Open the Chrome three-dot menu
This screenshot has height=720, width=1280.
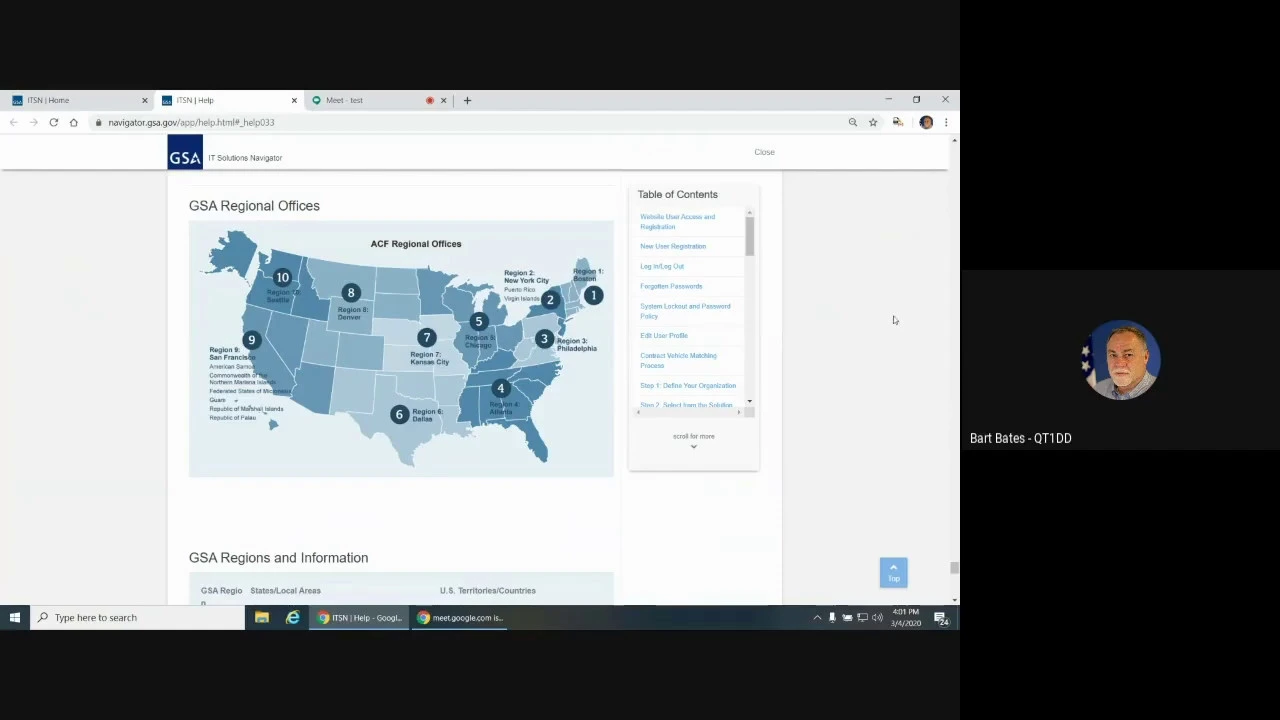click(946, 122)
